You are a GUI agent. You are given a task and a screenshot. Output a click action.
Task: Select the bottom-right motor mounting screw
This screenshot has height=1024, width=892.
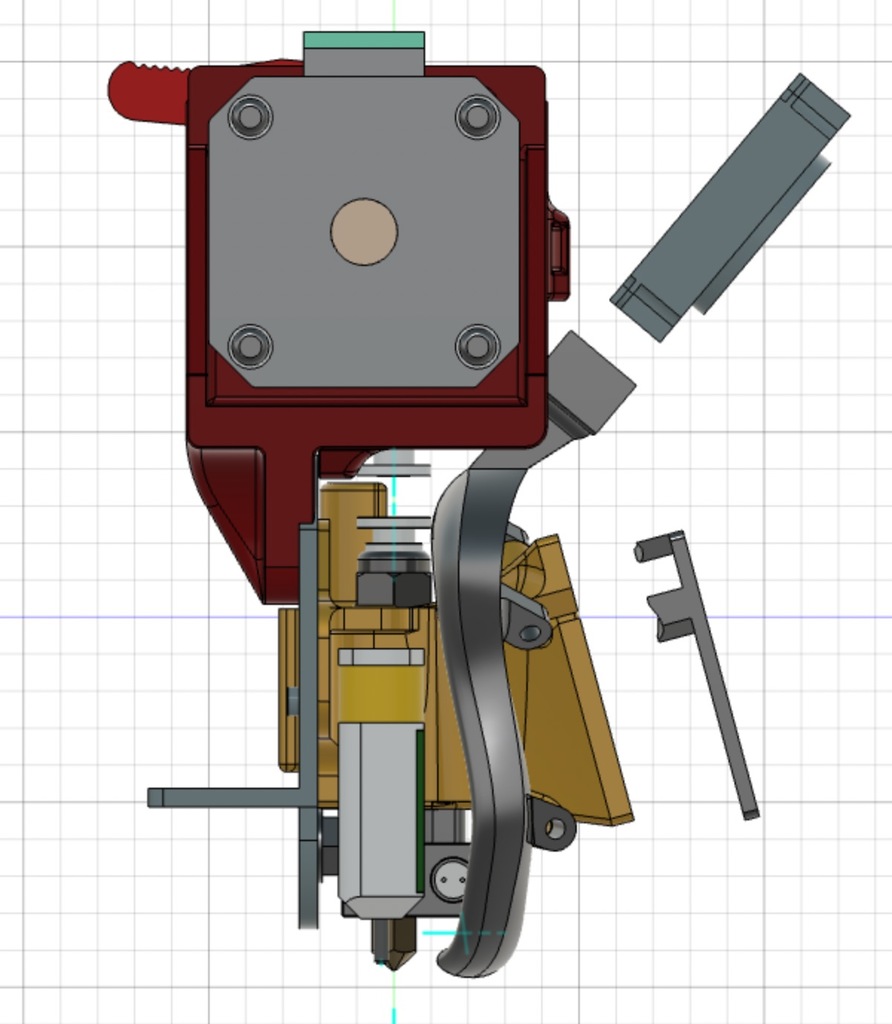click(477, 345)
